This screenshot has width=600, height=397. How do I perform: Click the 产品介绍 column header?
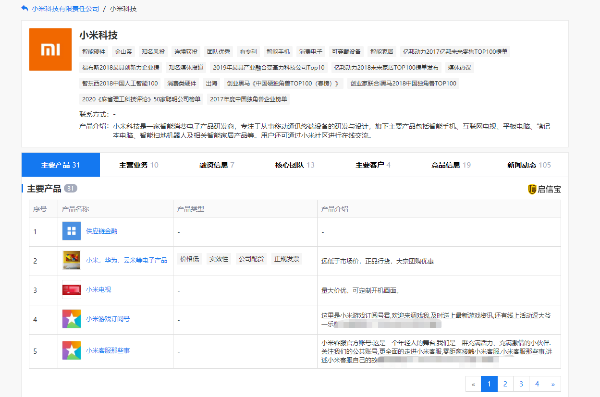point(334,209)
